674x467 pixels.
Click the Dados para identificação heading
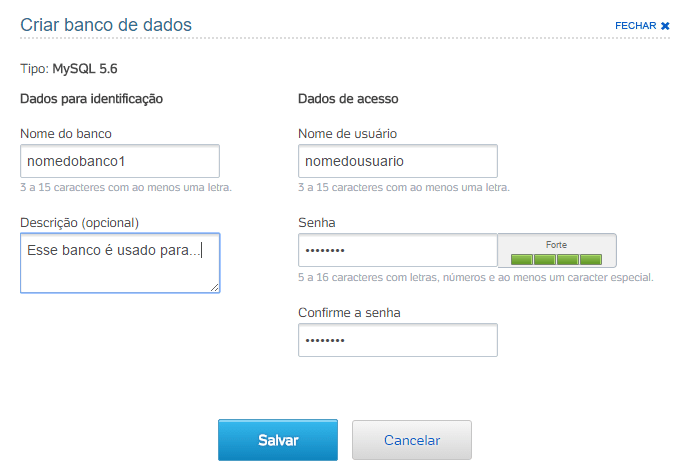click(x=92, y=99)
